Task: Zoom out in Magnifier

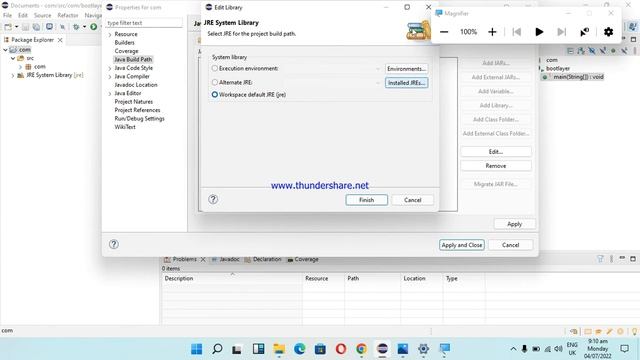Action: point(444,32)
